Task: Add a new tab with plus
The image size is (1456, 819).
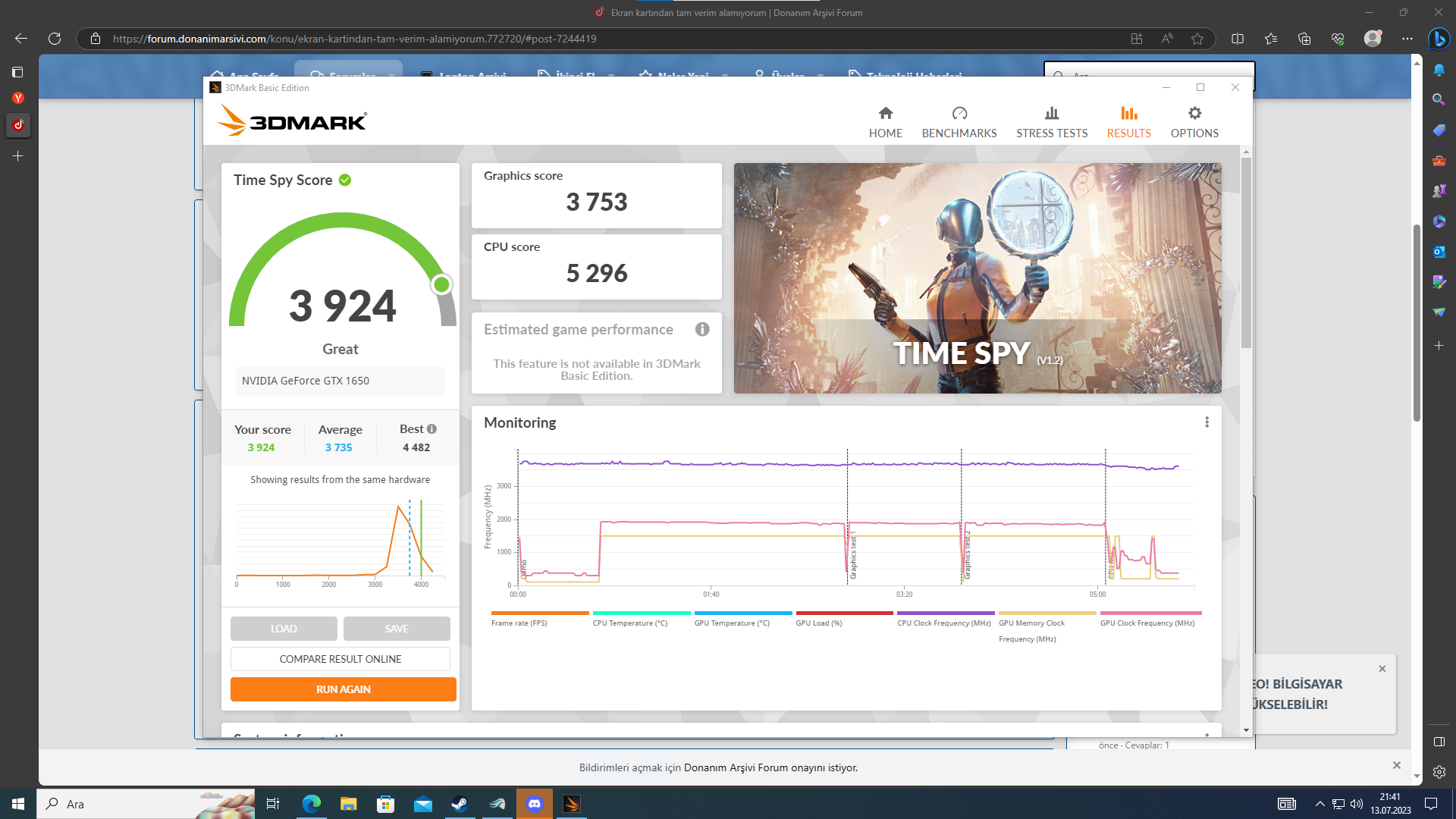Action: pos(18,155)
